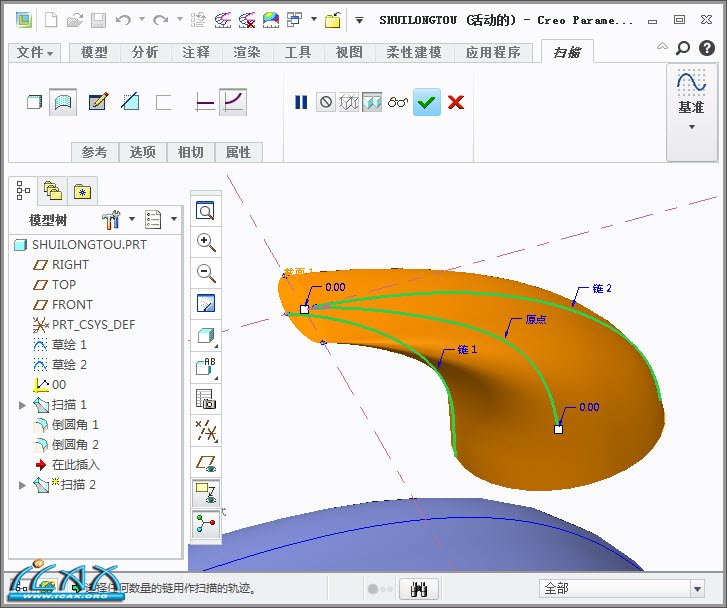Open the 选项 panel tab
727x608 pixels.
143,152
